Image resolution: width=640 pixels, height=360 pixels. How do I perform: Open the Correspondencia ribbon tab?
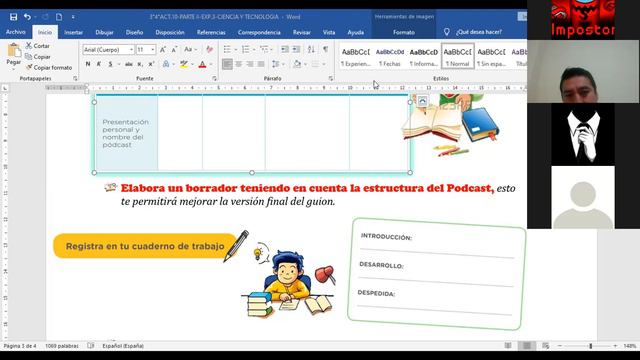(x=259, y=32)
